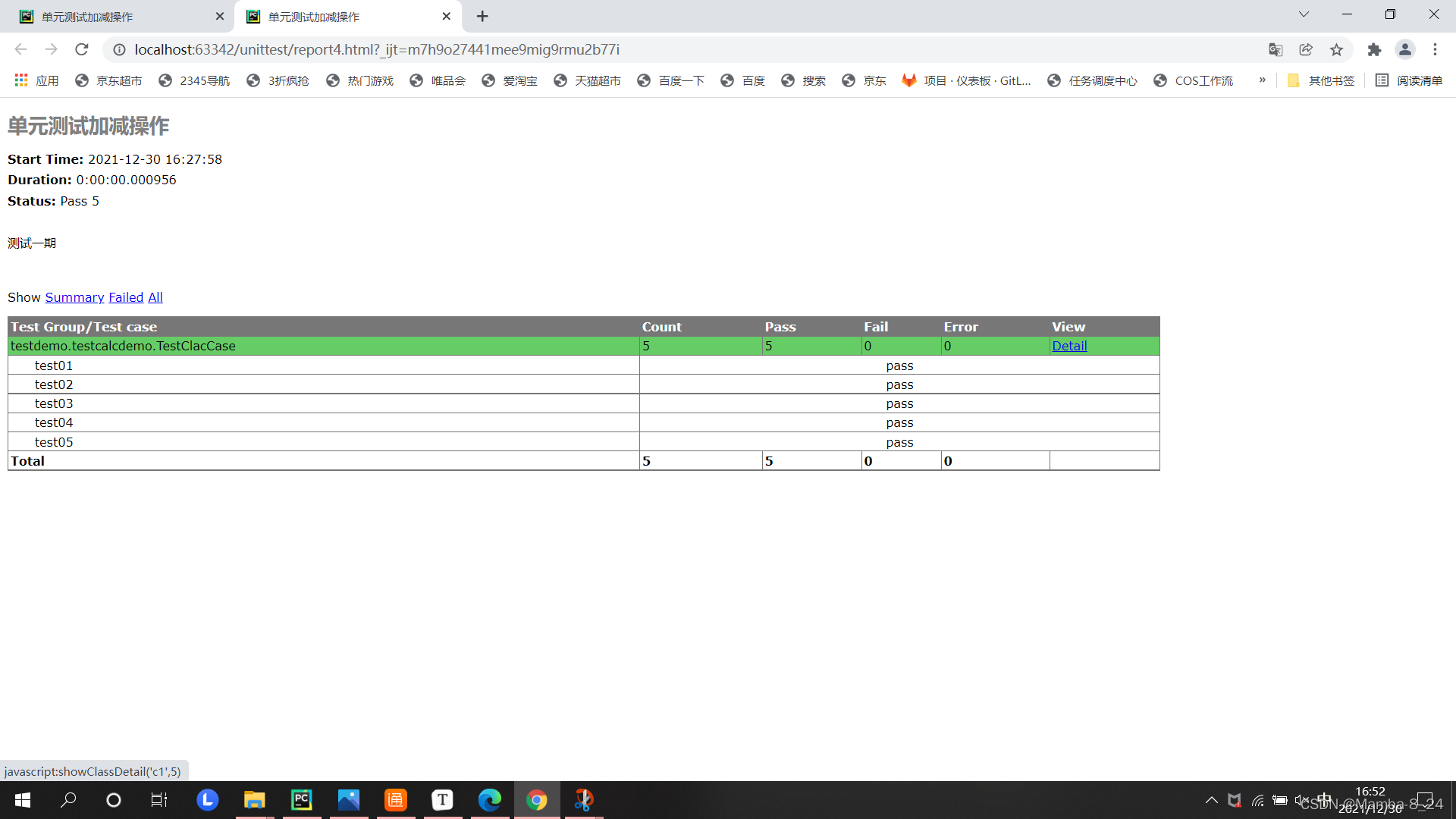The image size is (1456, 819).
Task: Open the user profile avatar icon
Action: coord(1404,49)
